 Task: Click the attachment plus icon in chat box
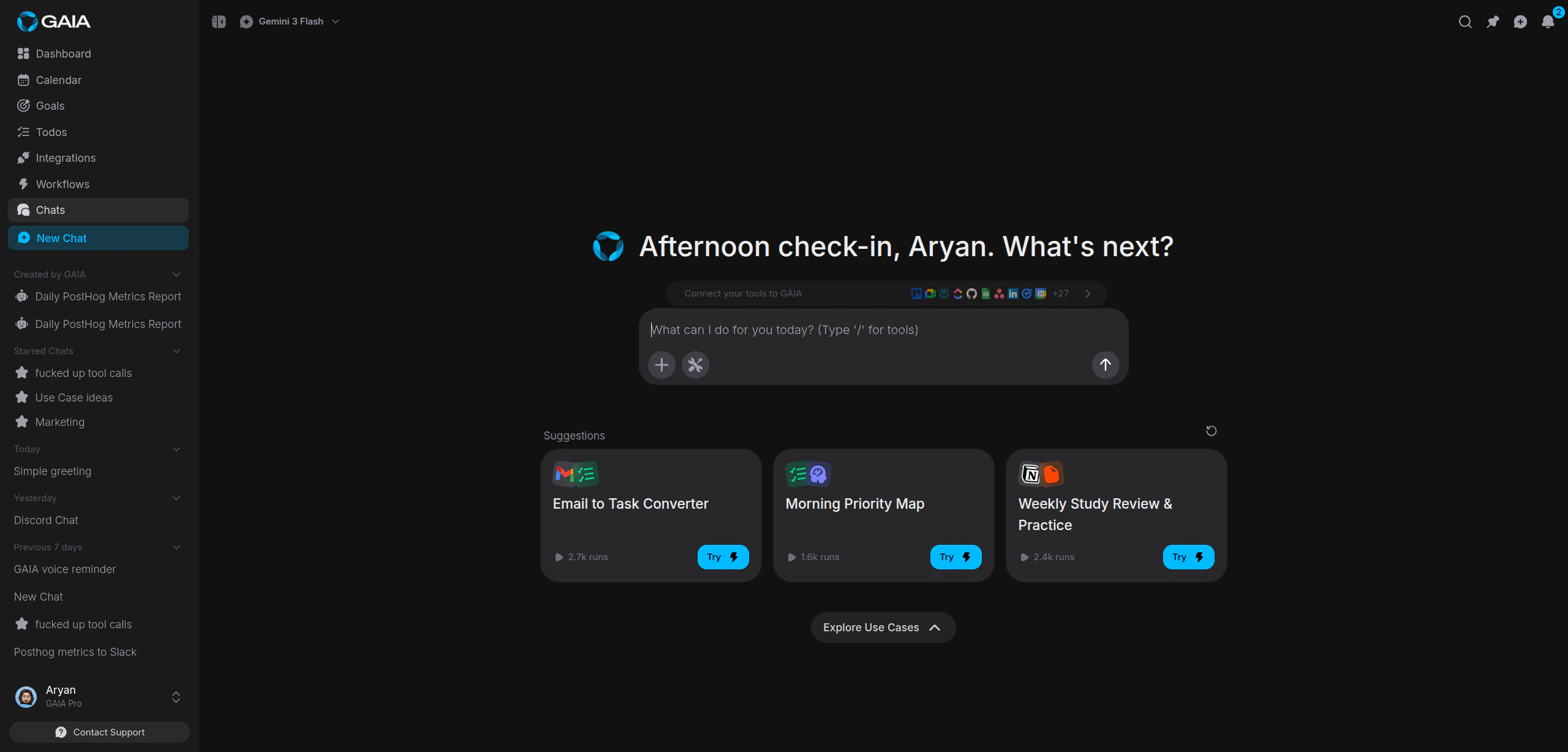(x=661, y=365)
